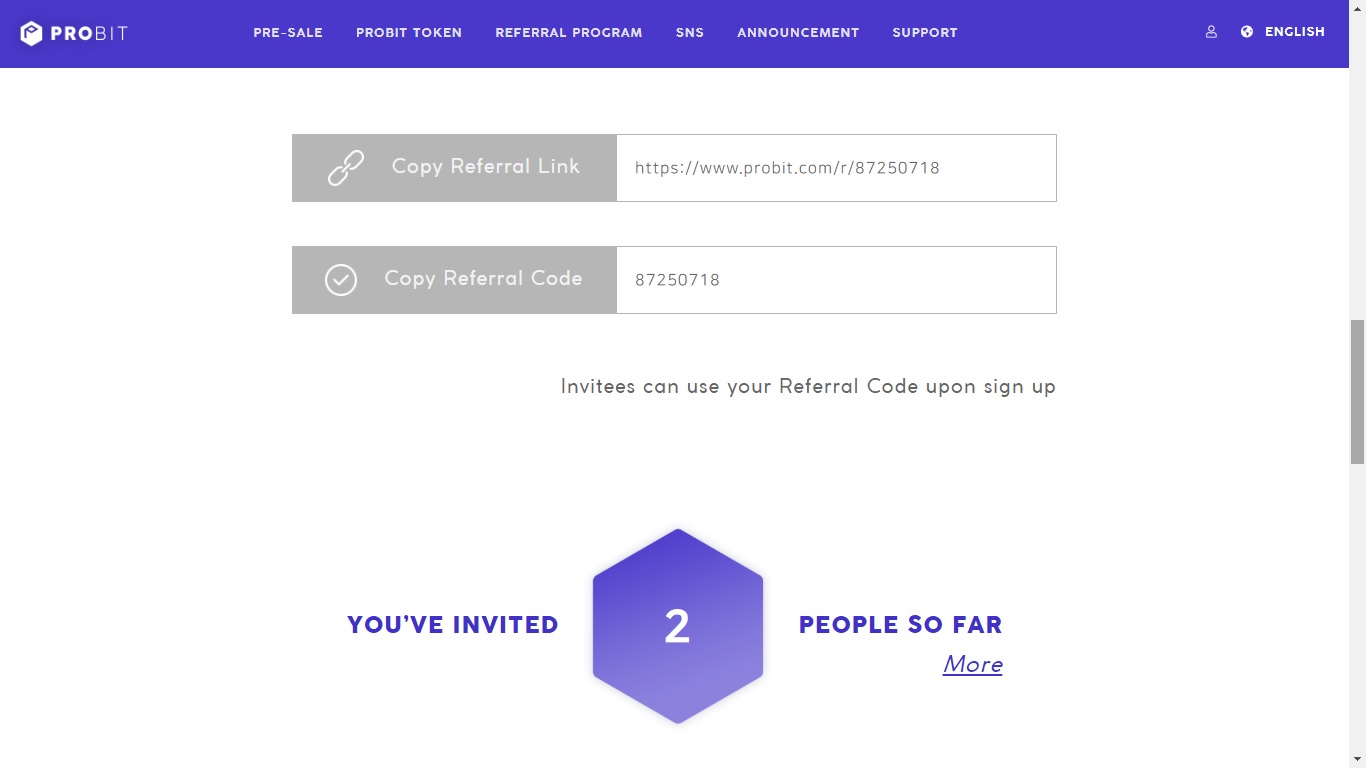Screen dimensions: 1366x768
Task: Click the scrollbar down arrow
Action: (1357, 759)
